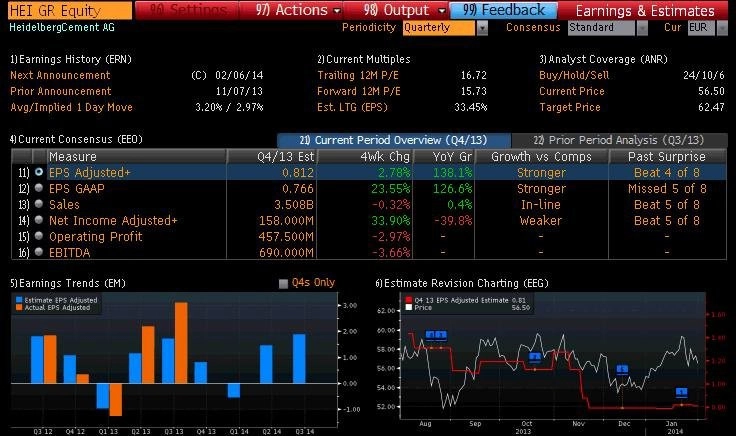Screen dimensions: 736x436
Task: Open 4) Current Consensus (EEO) link
Action: pos(76,139)
